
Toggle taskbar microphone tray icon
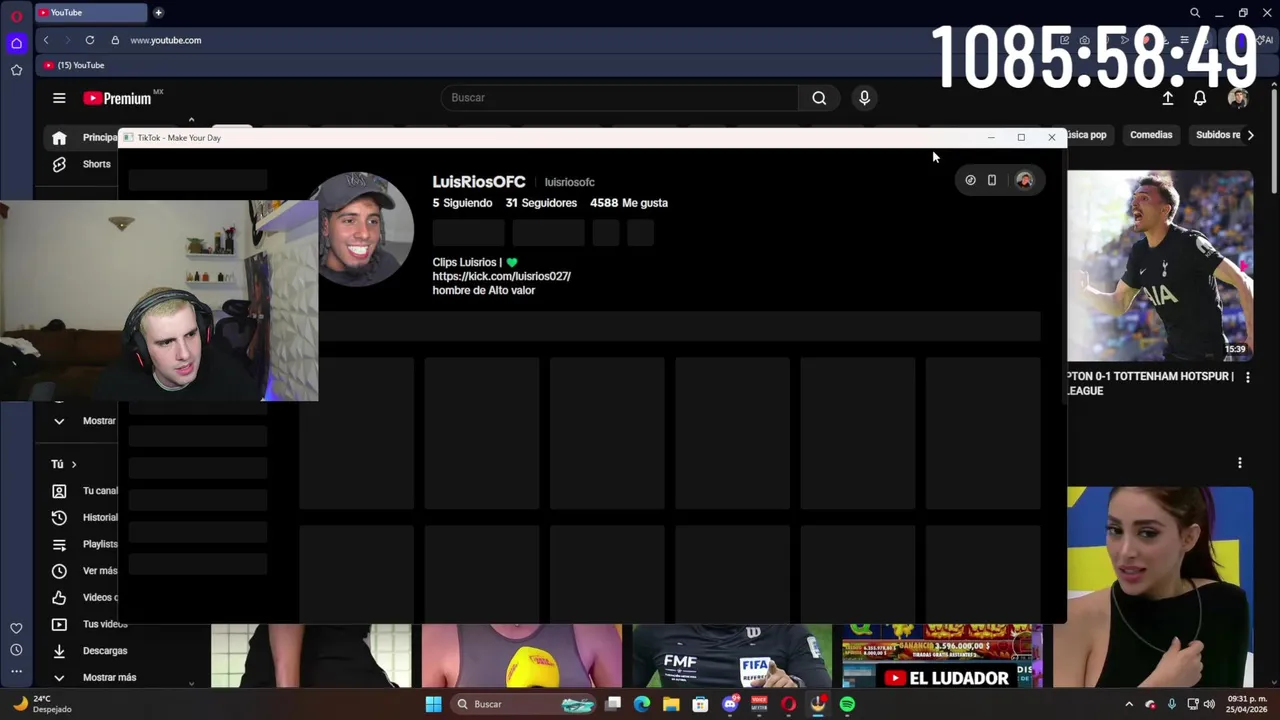[1171, 704]
